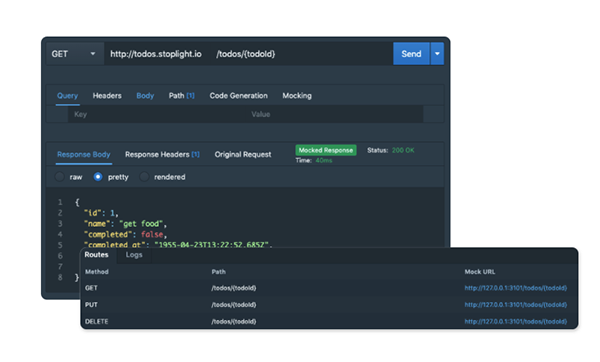600x362 pixels.
Task: Click the path cell in the DELETE row
Action: coord(233,321)
